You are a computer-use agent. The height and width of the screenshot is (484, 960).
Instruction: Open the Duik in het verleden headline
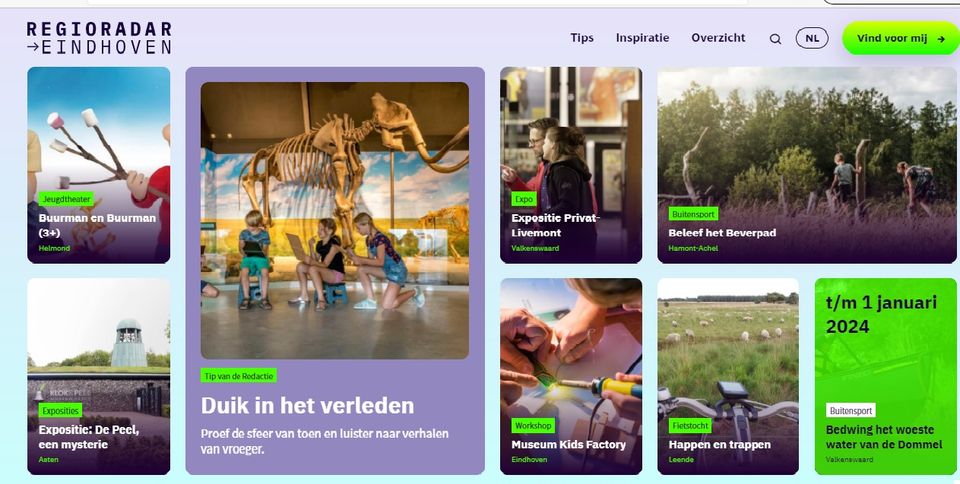tap(307, 406)
